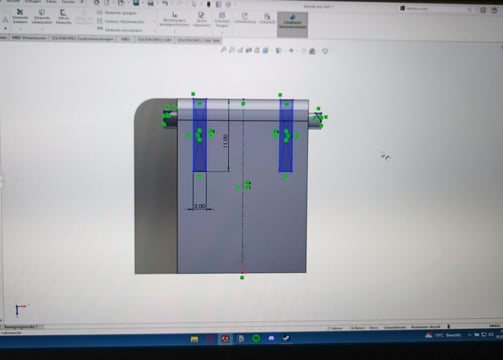Click the green circle taskbar icon
The width and height of the screenshot is (503, 360).
tap(256, 338)
